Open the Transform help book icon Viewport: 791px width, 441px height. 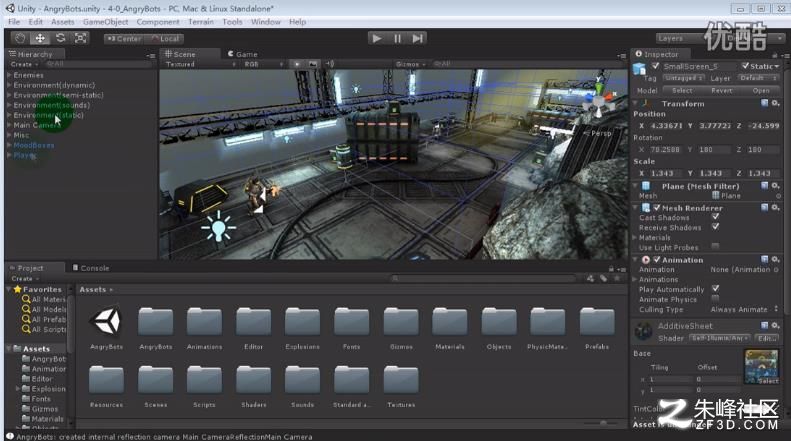click(765, 103)
